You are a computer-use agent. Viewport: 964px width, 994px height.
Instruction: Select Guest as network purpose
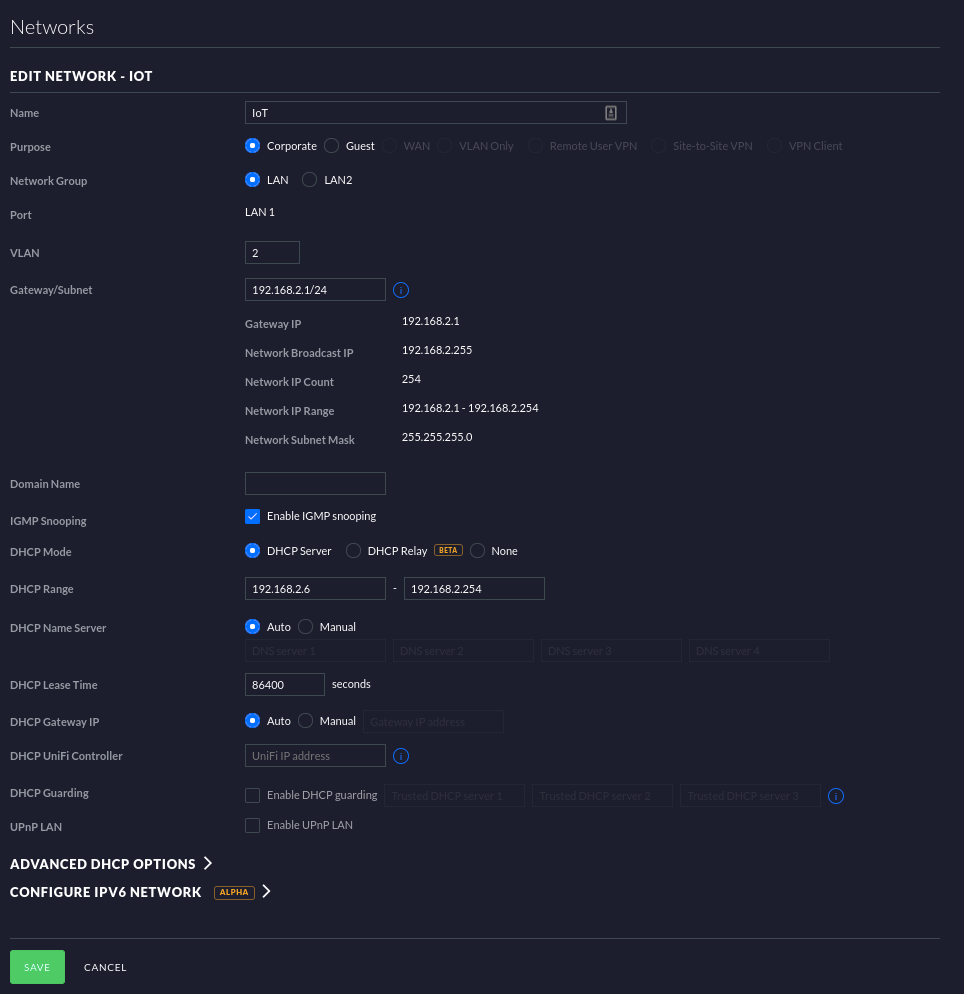tap(332, 146)
